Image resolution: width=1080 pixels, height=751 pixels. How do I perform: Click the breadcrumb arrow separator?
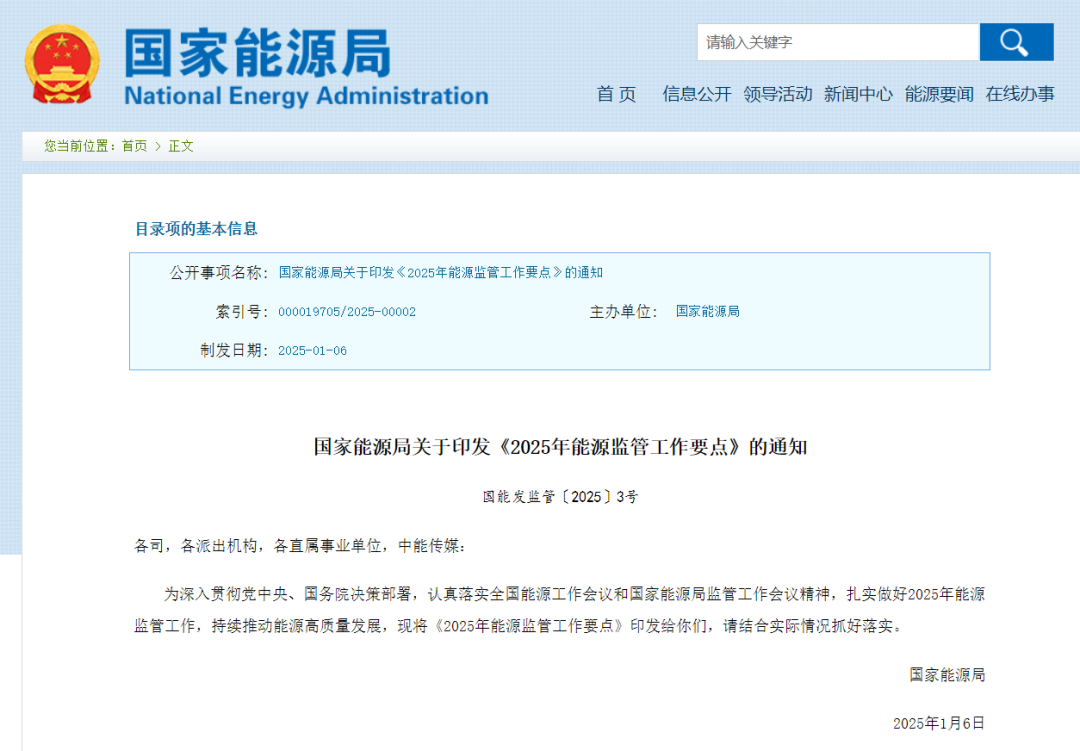(x=158, y=146)
